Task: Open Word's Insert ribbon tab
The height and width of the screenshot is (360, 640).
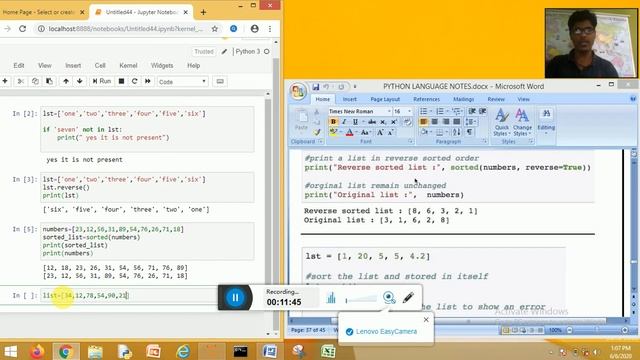Action: click(349, 99)
